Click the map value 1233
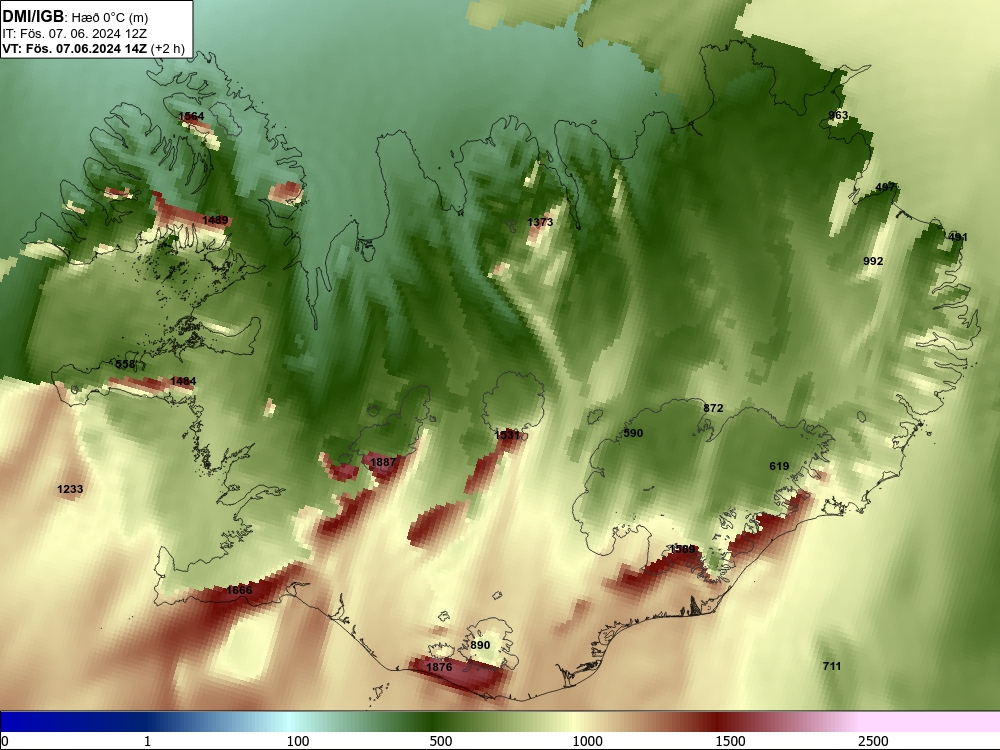Screen dimensions: 1000x750 click(x=70, y=489)
